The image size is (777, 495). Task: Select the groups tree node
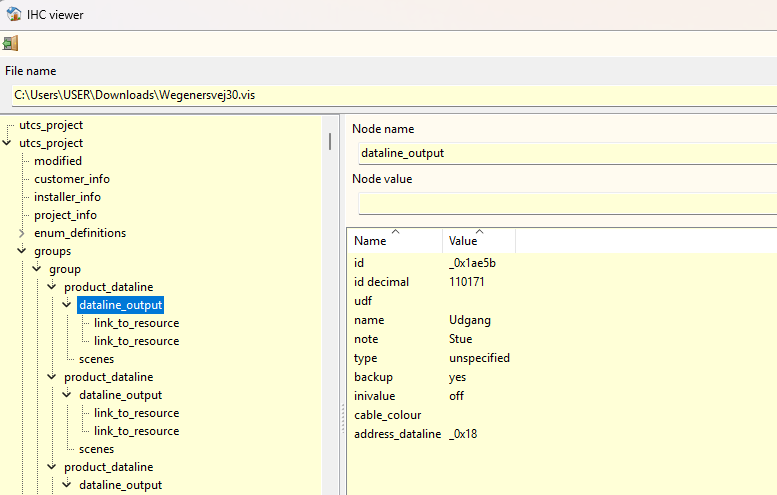(53, 251)
